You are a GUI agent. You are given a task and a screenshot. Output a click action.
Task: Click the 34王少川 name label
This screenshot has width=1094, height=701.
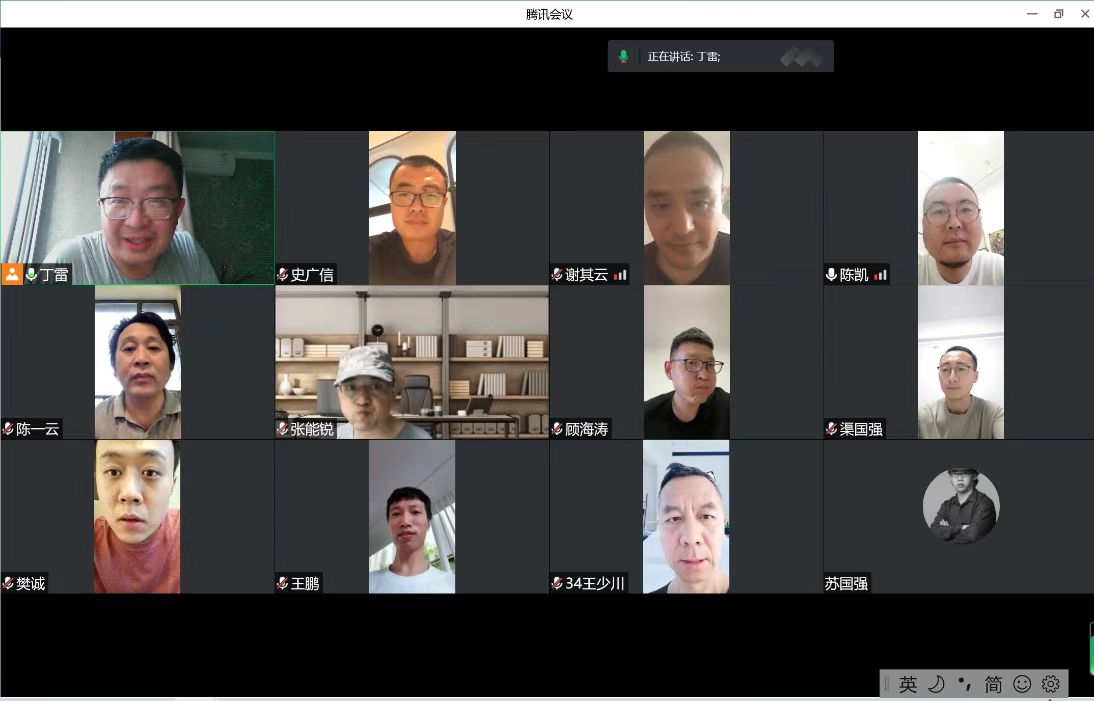(x=595, y=583)
